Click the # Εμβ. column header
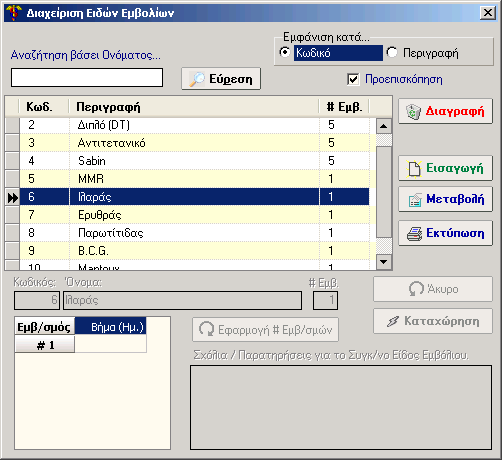Viewport: 502px width, 460px height. pyautogui.click(x=344, y=107)
